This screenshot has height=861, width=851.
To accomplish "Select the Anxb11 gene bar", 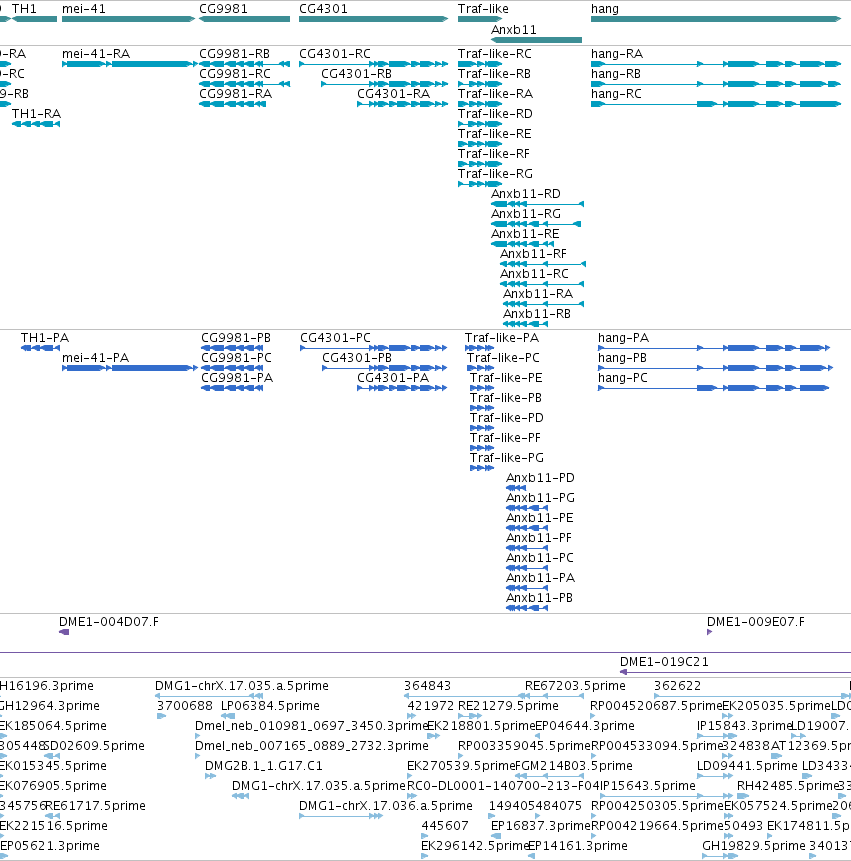I will click(536, 40).
